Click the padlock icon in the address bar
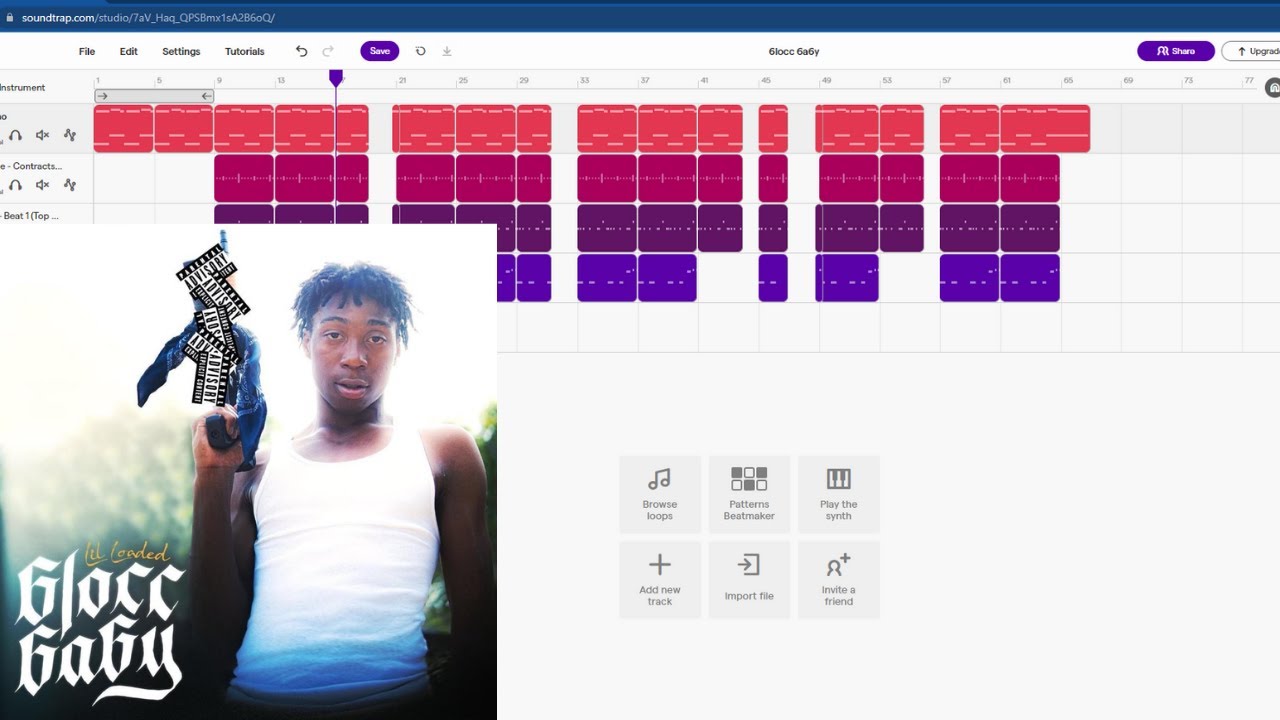The height and width of the screenshot is (720, 1280). click(x=10, y=18)
